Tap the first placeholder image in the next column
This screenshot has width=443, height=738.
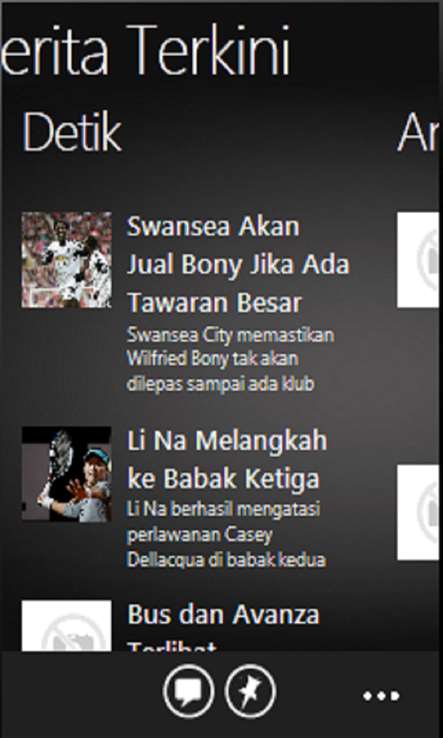[418, 260]
